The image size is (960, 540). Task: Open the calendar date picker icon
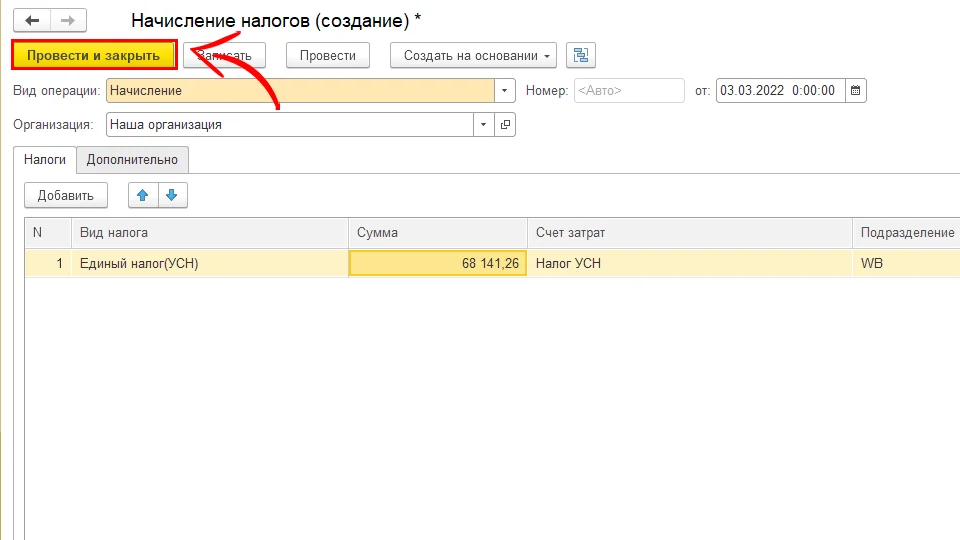tap(855, 91)
